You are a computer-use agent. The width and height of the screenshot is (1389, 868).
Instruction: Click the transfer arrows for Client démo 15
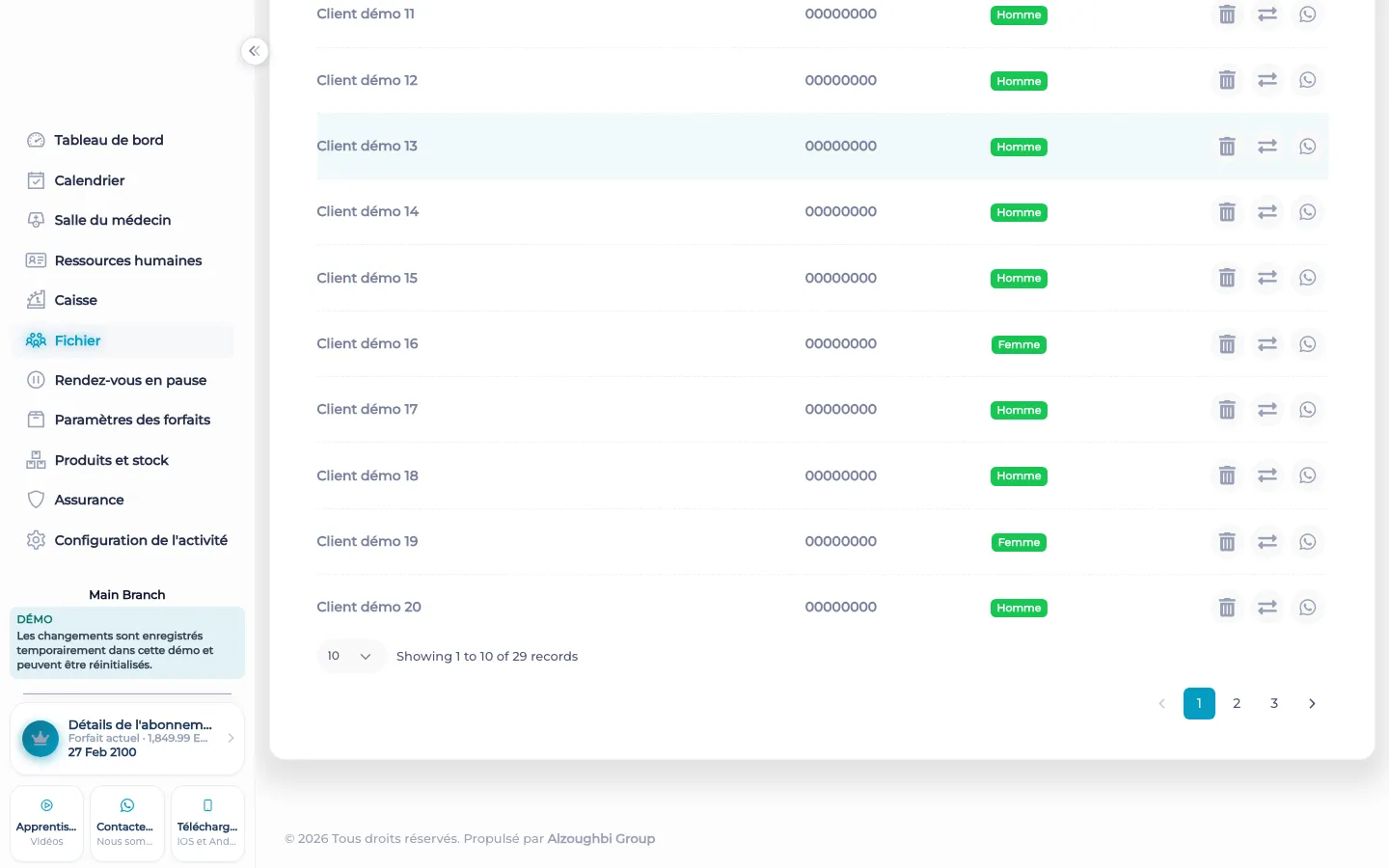pos(1267,278)
